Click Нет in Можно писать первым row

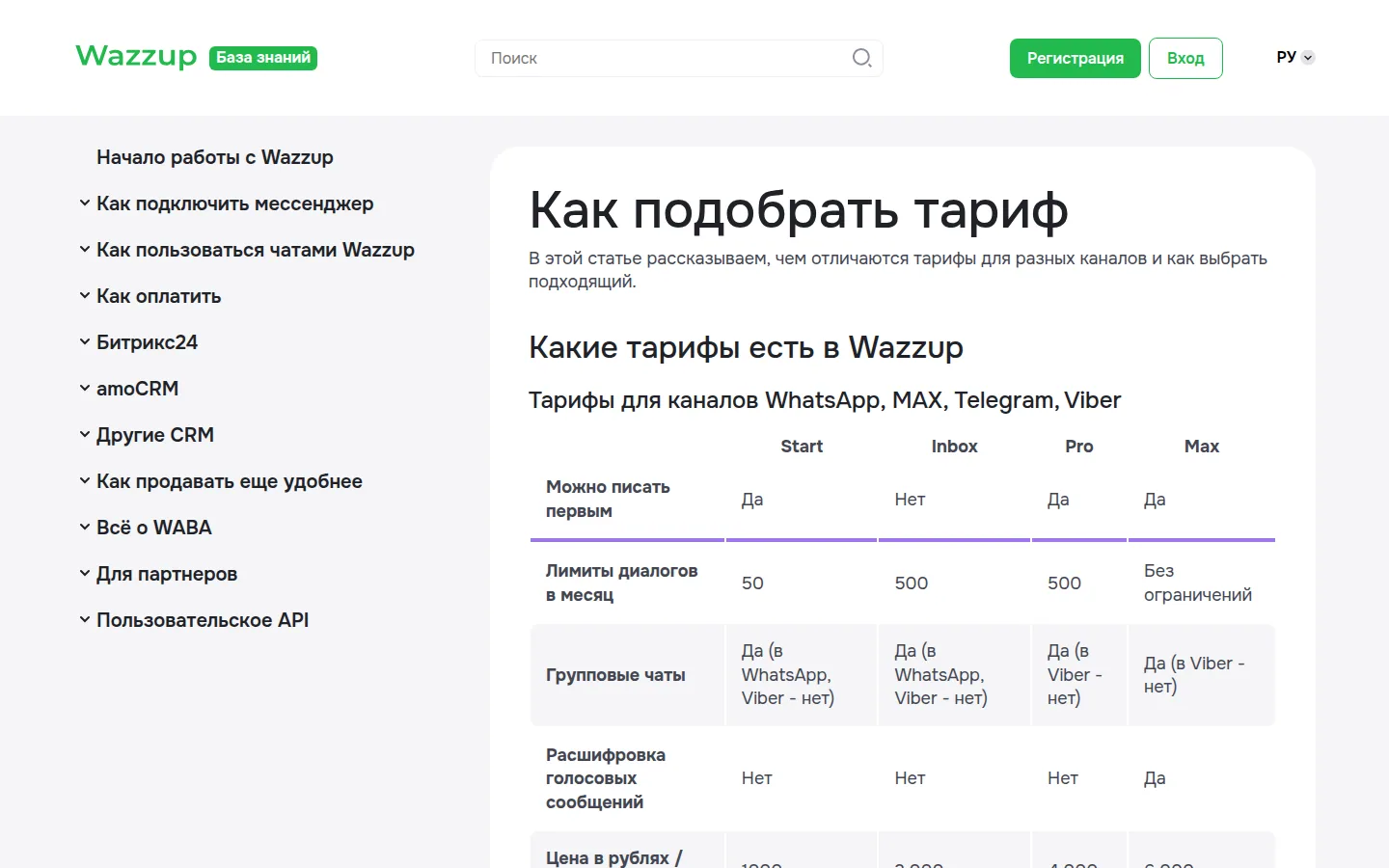point(910,500)
